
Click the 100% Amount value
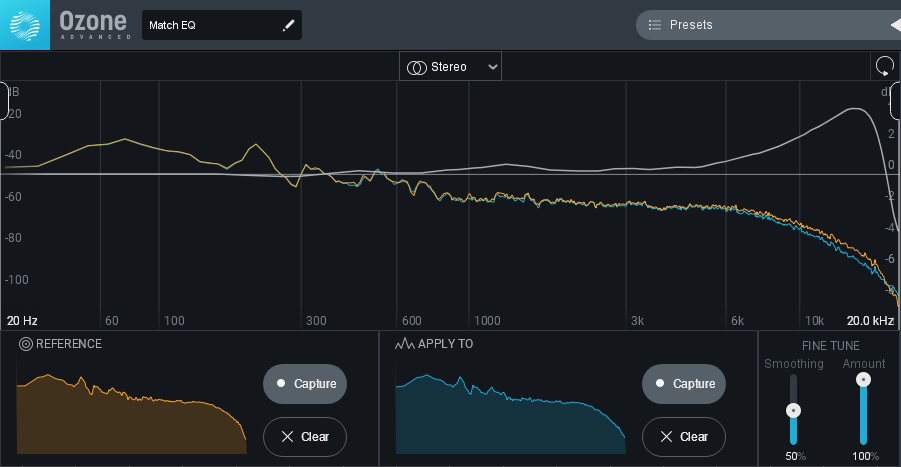click(x=865, y=456)
